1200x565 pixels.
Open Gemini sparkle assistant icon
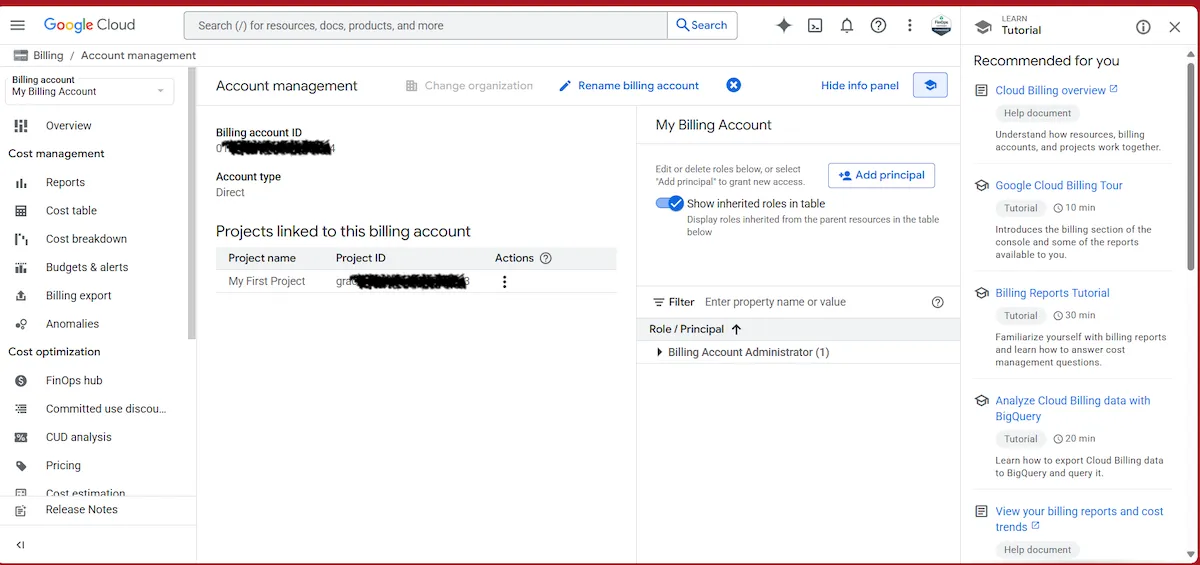[784, 25]
